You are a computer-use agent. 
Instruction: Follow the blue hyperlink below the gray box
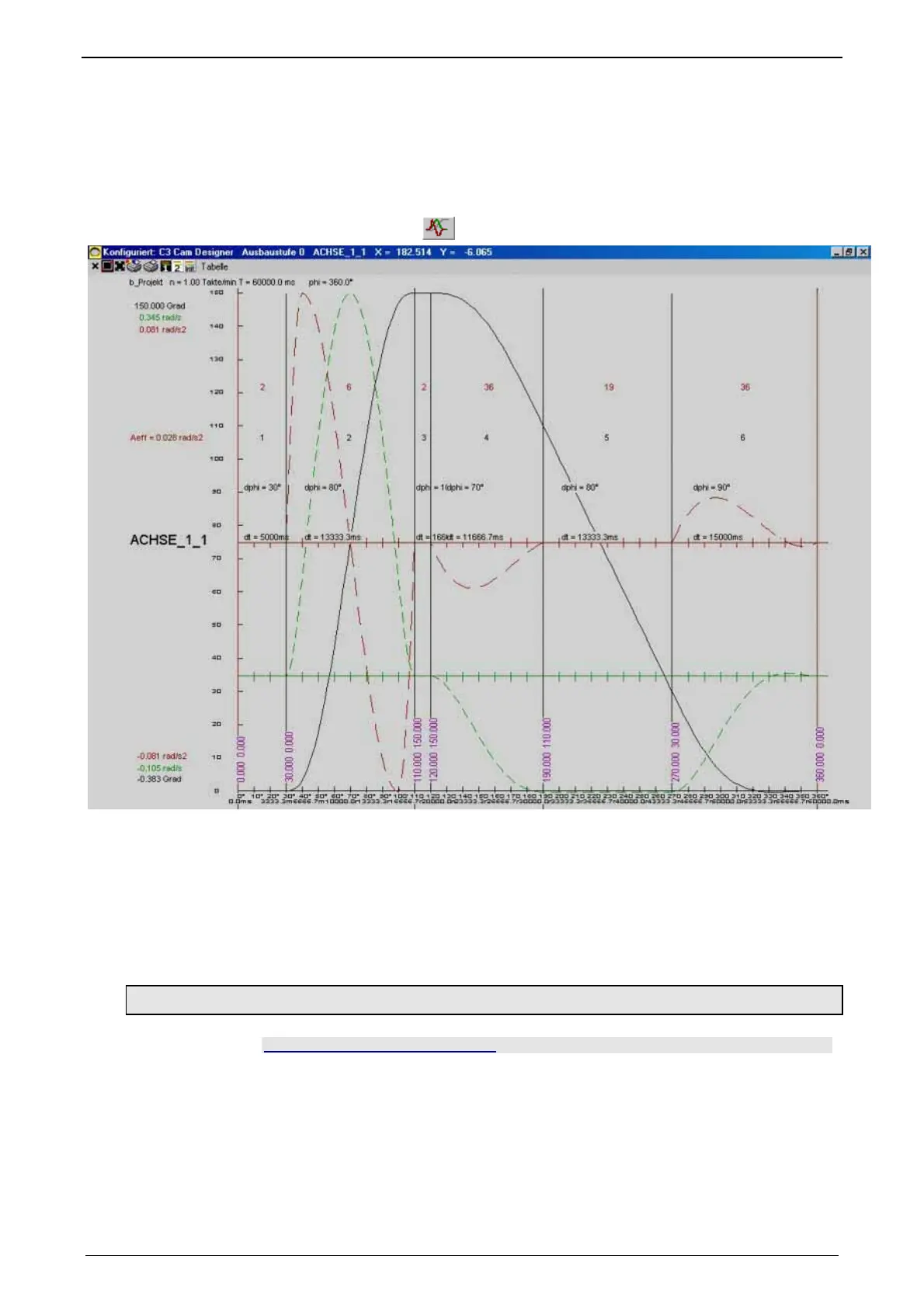380,1045
